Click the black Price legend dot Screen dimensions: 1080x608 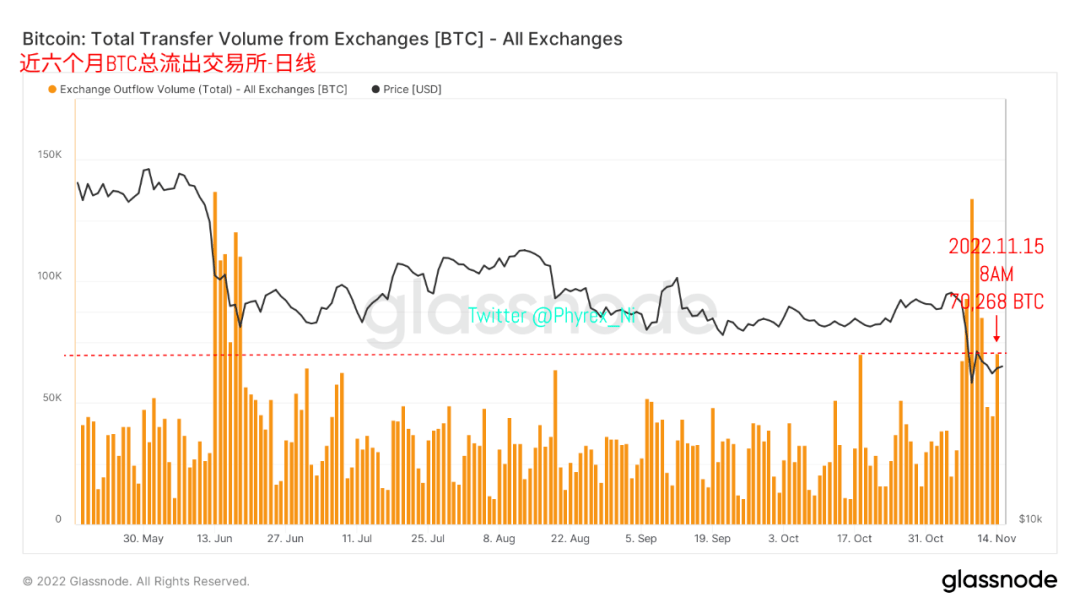(376, 89)
